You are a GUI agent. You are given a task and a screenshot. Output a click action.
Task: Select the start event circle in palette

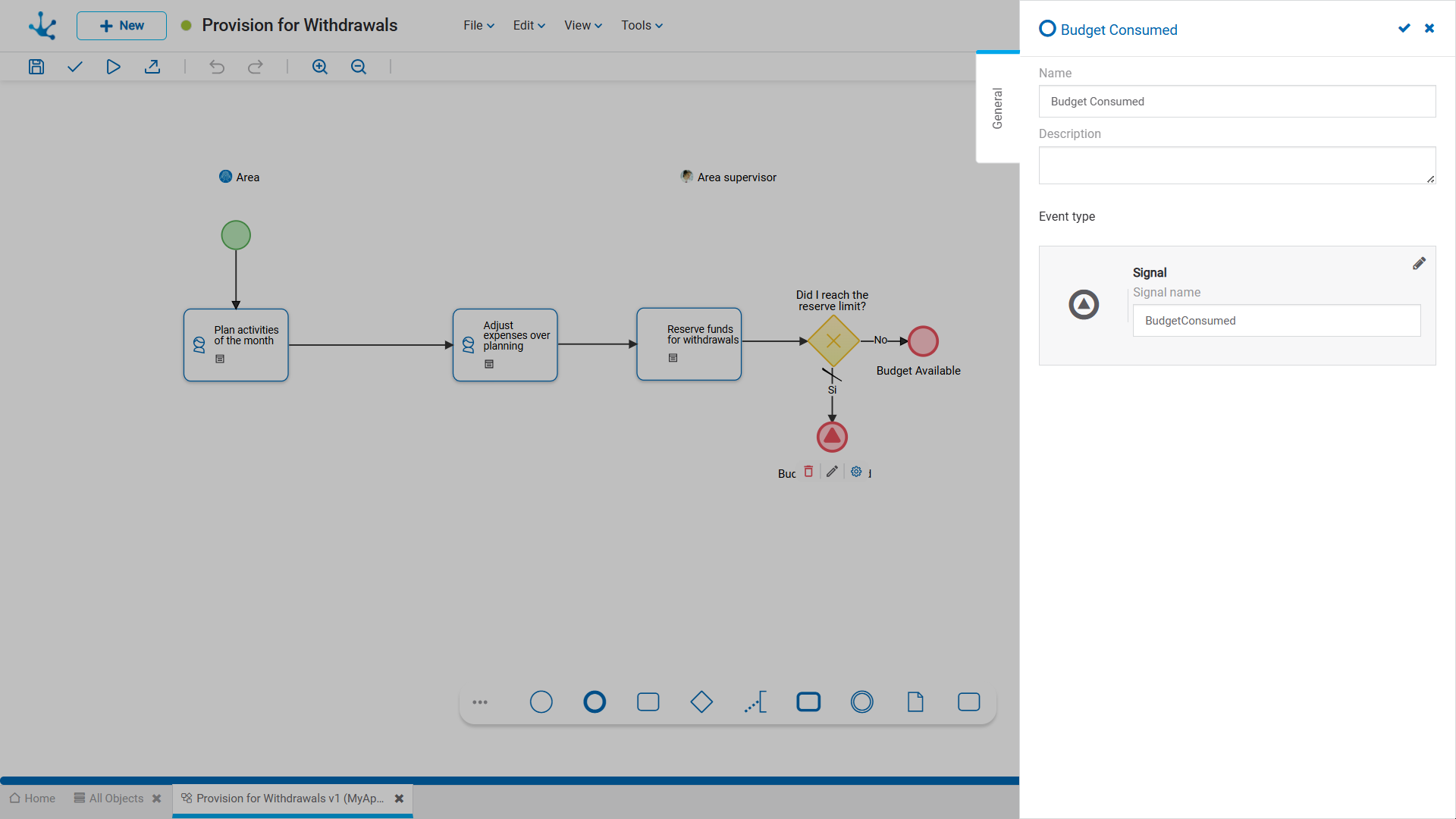click(541, 702)
